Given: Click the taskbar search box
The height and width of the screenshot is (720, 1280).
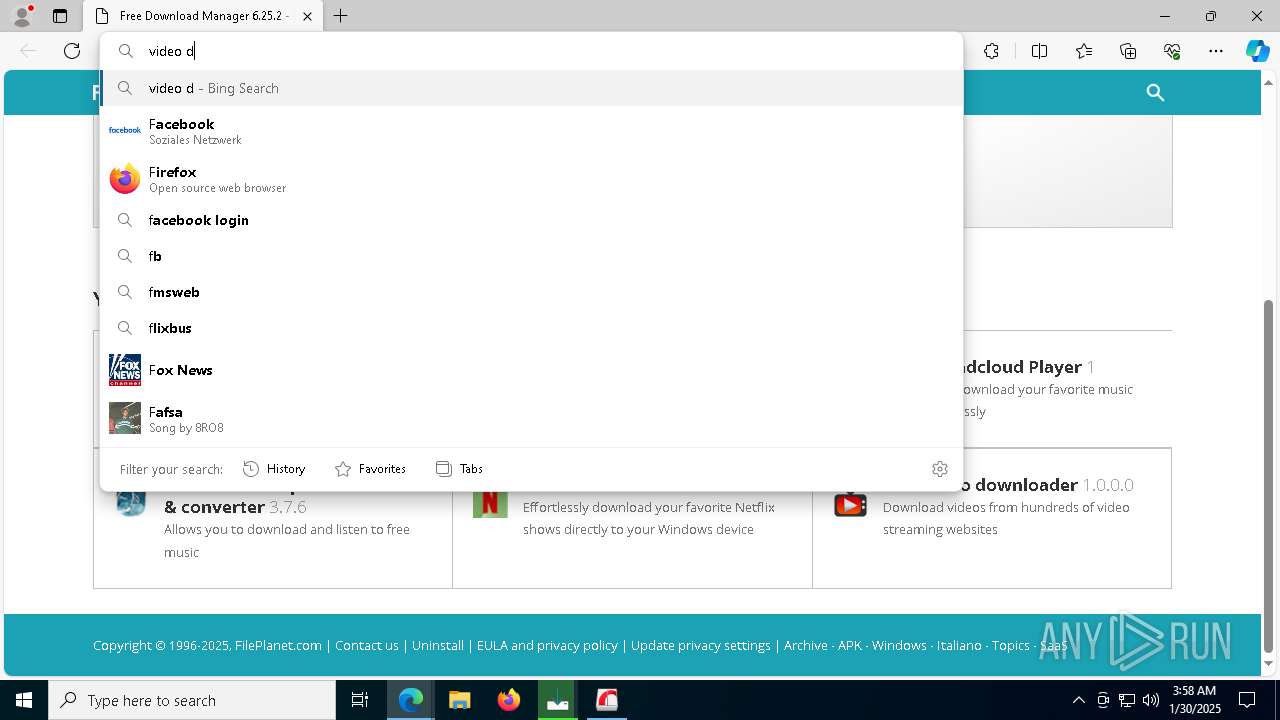Looking at the screenshot, I should 192,700.
